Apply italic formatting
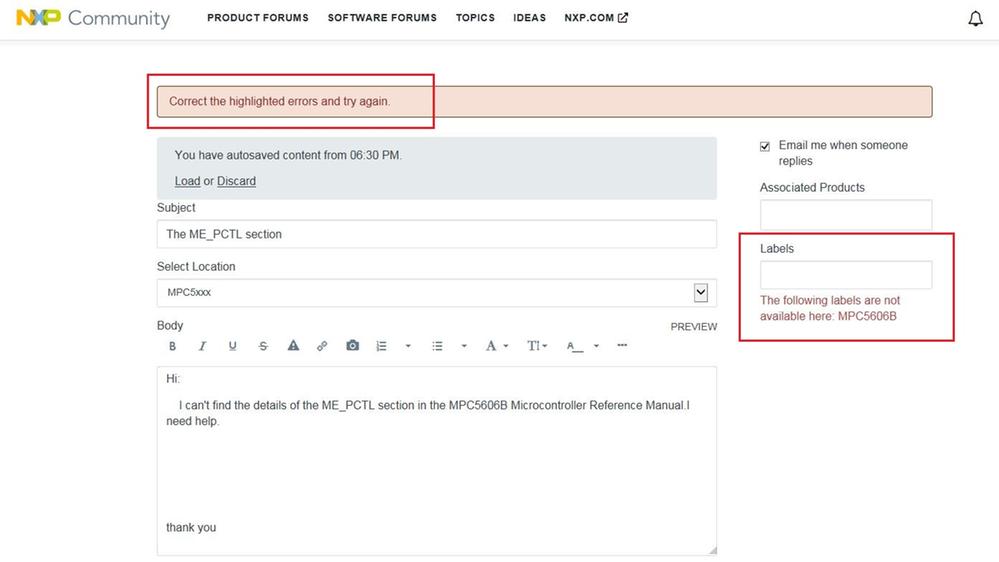This screenshot has width=999, height=562. click(x=202, y=346)
